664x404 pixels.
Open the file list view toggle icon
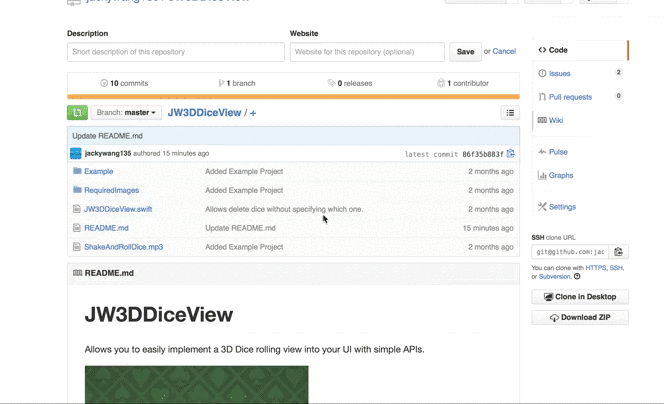[510, 113]
